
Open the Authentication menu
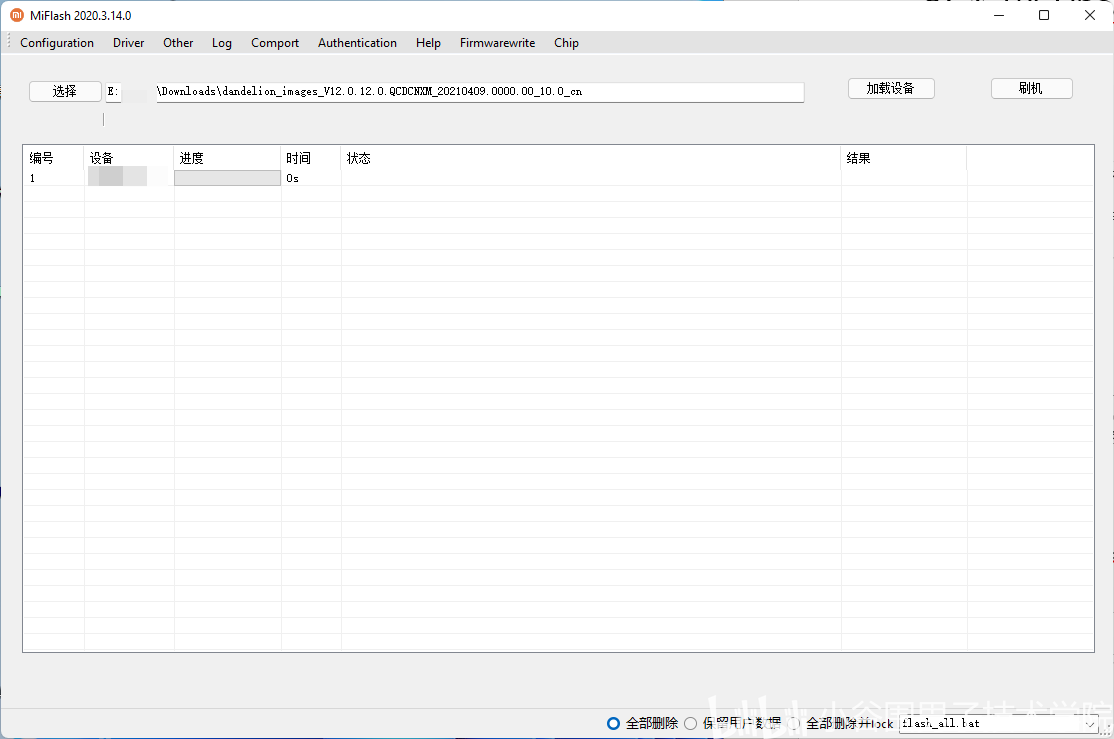coord(357,43)
